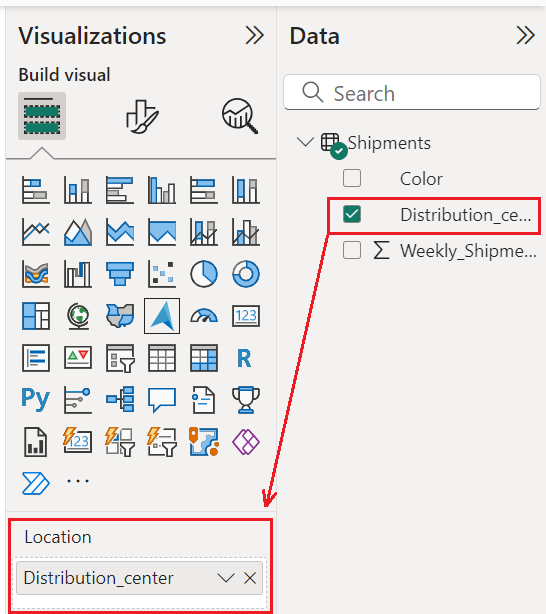The height and width of the screenshot is (614, 546).
Task: Select the Donut chart visual
Action: [x=246, y=274]
